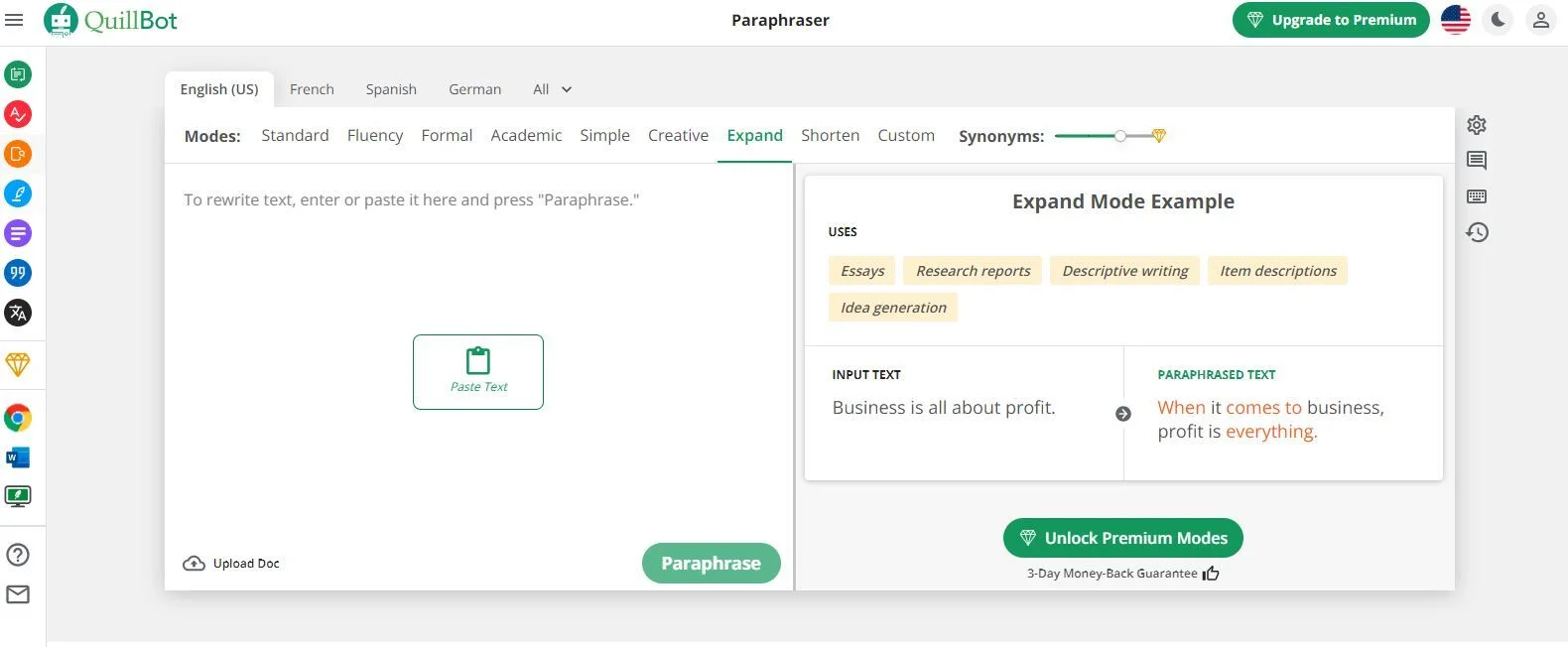Open the Settings gear icon
This screenshot has height=647, width=1568.
click(x=1477, y=125)
